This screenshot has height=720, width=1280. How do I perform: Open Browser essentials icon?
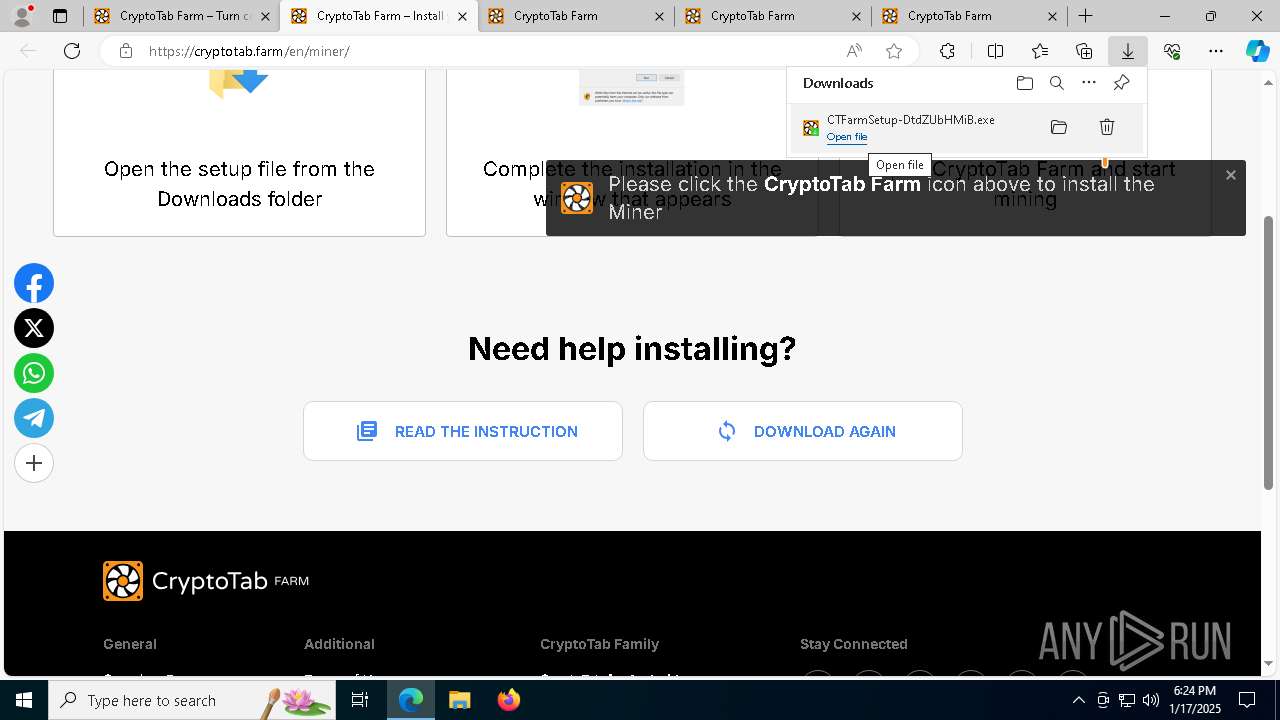(x=1172, y=51)
